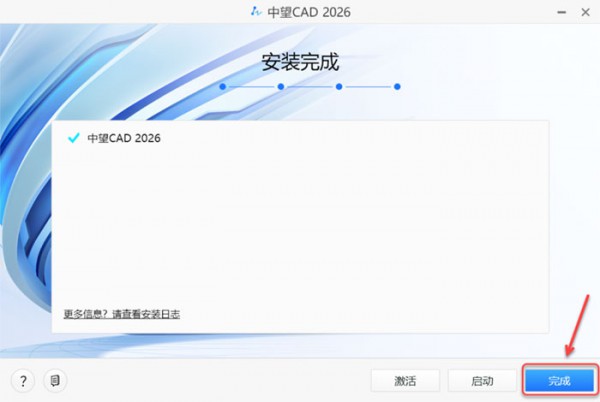Open the help question mark icon

23,381
